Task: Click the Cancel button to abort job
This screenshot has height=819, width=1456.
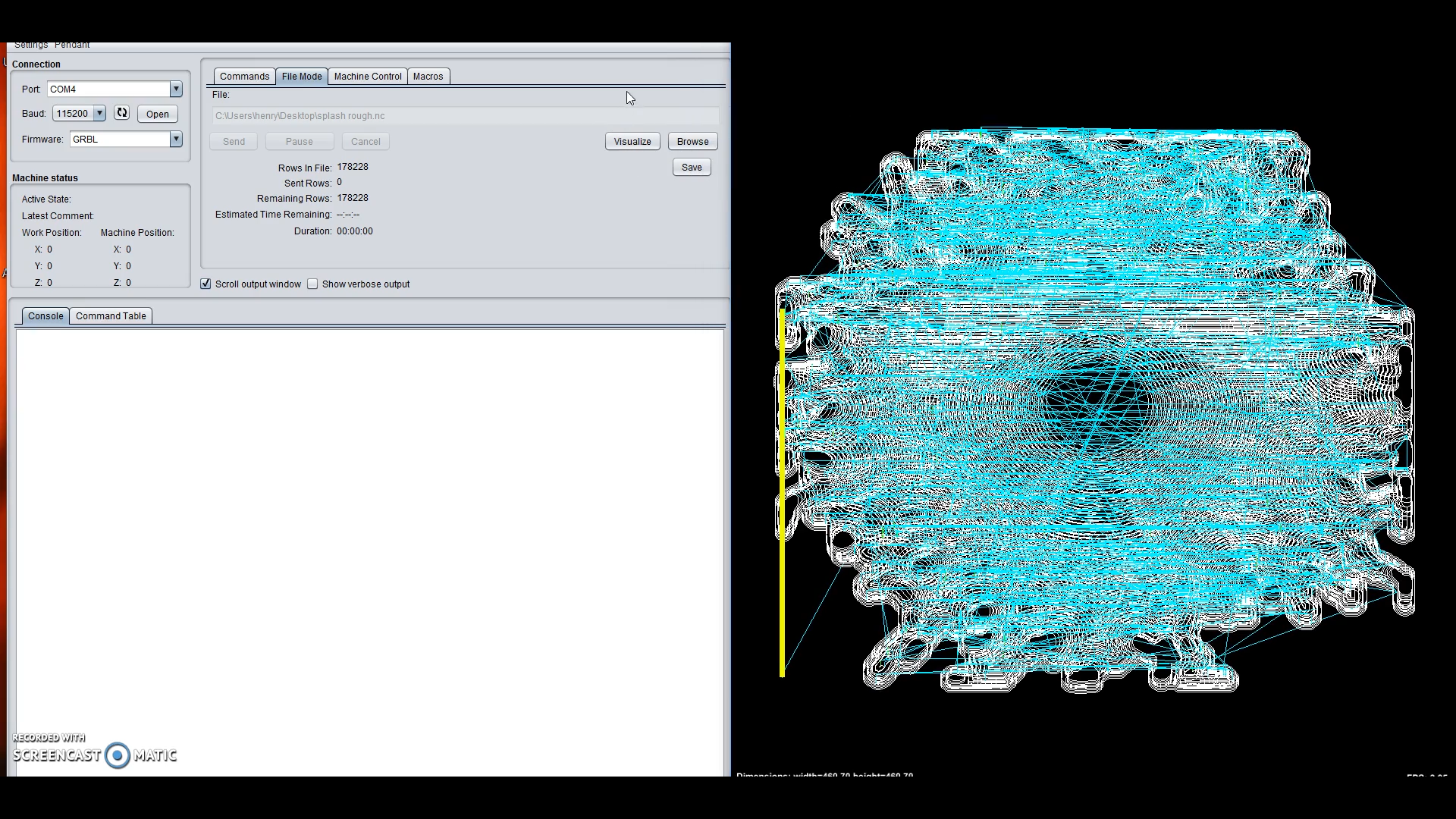Action: point(365,141)
